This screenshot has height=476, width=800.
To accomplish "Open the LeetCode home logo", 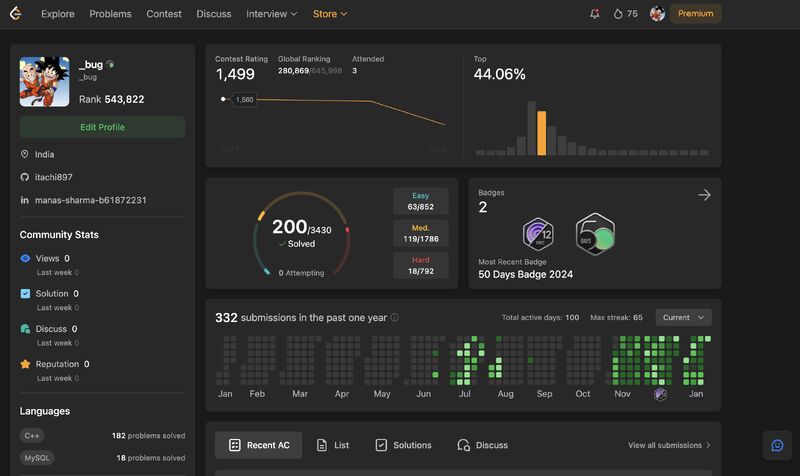I will point(16,13).
